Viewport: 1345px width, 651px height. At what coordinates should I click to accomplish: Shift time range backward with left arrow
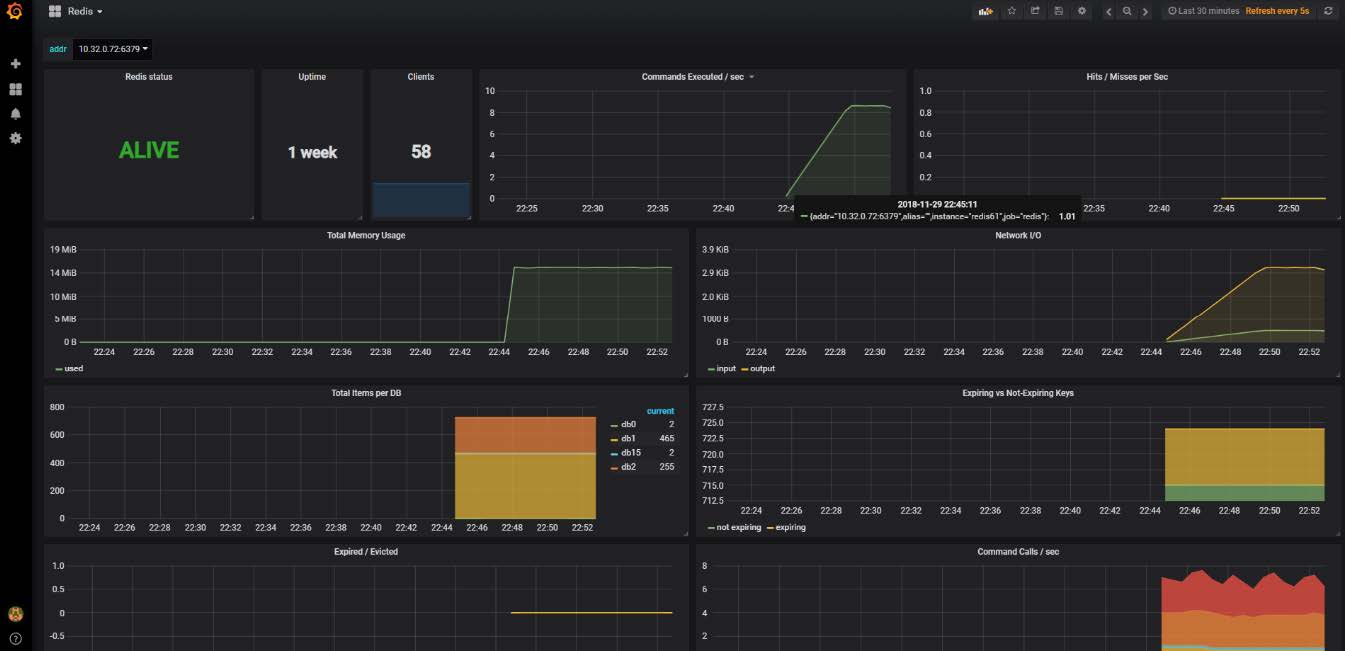(1108, 11)
